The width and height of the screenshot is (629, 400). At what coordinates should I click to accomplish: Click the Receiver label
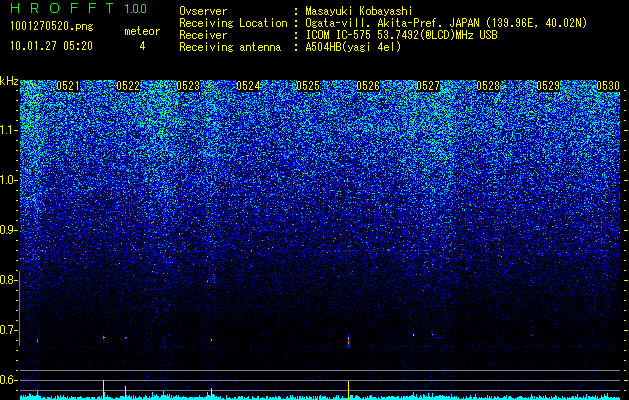tap(203, 35)
